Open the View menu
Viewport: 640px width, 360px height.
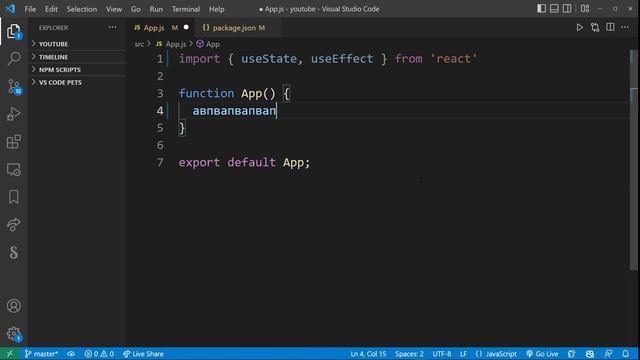(113, 9)
